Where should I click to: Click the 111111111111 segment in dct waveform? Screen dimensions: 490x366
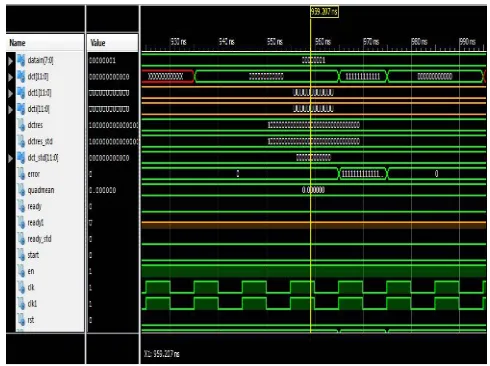(363, 76)
